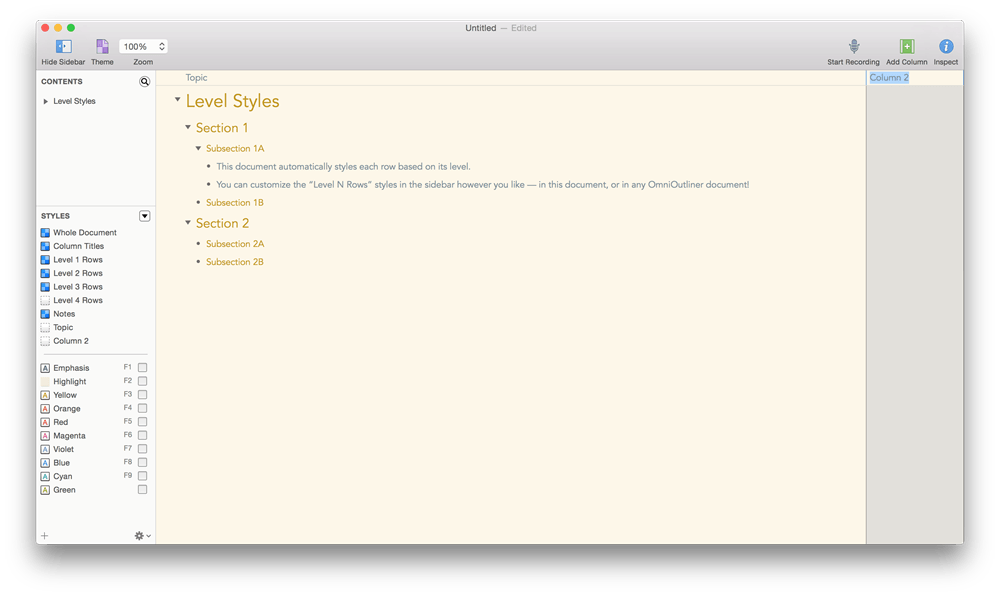Viewport: 1000px width, 595px height.
Task: Select the Subsection 1A text
Action: [235, 149]
